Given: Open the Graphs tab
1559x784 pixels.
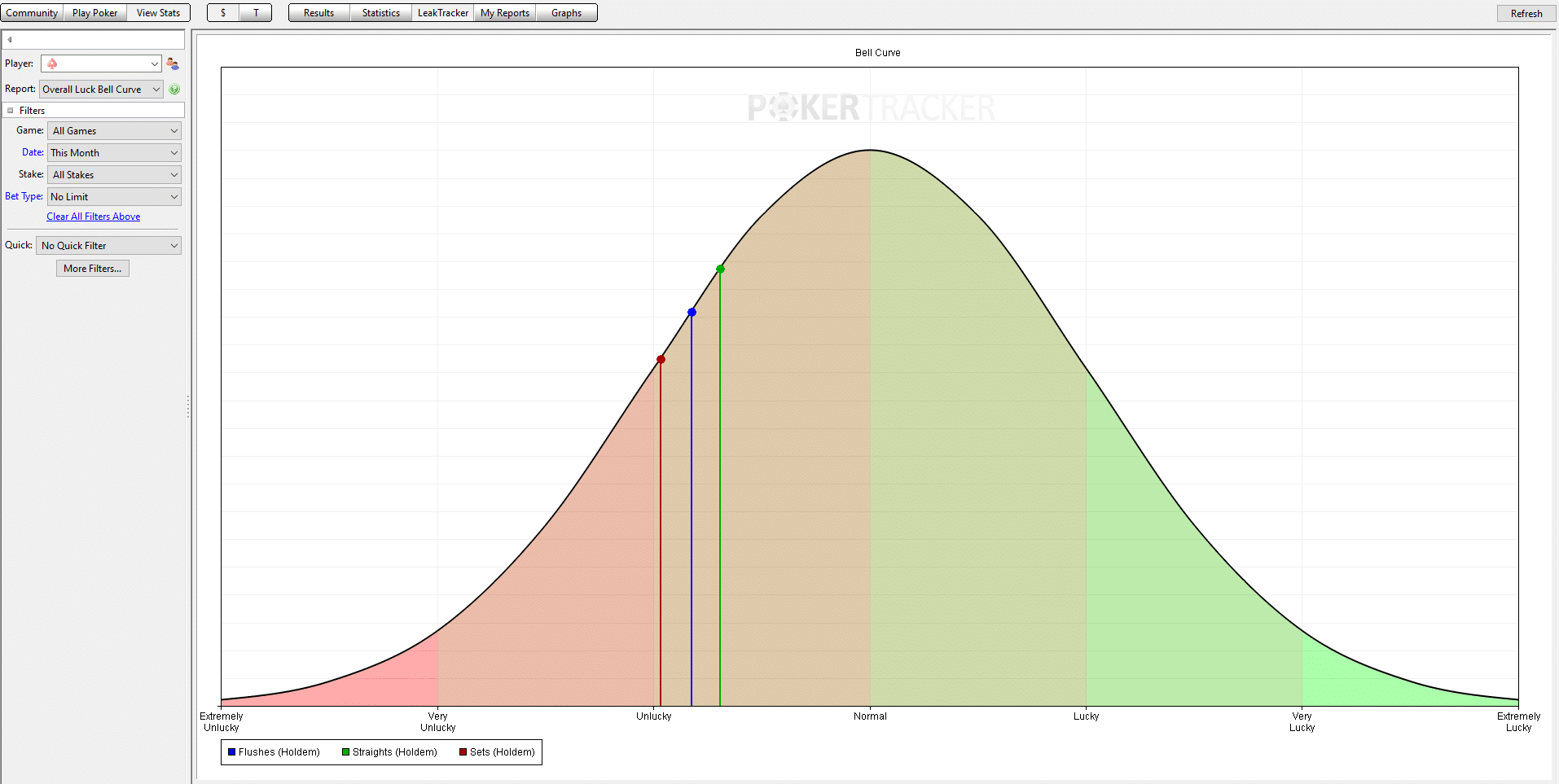Looking at the screenshot, I should (567, 13).
